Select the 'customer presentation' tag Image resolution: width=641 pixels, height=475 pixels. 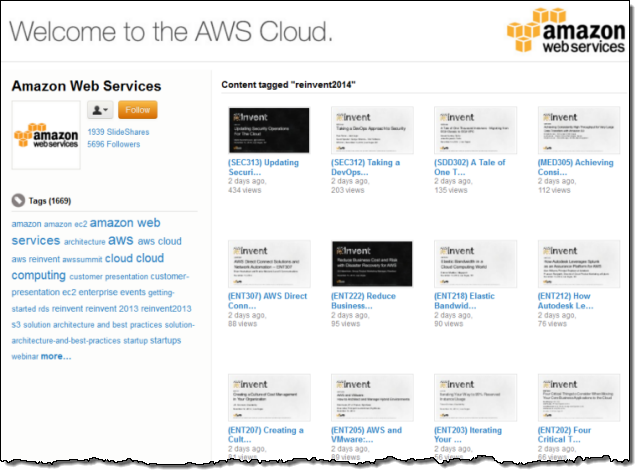point(109,277)
